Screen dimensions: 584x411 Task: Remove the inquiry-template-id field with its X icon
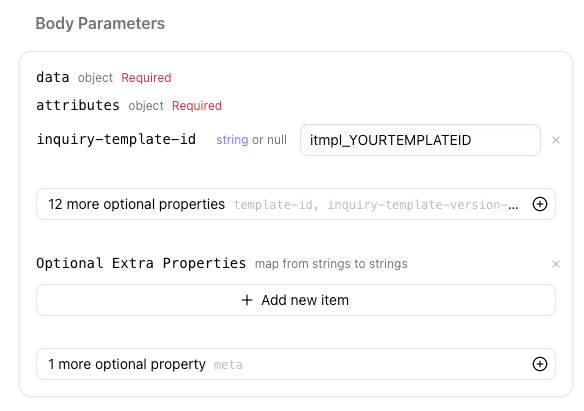[556, 140]
